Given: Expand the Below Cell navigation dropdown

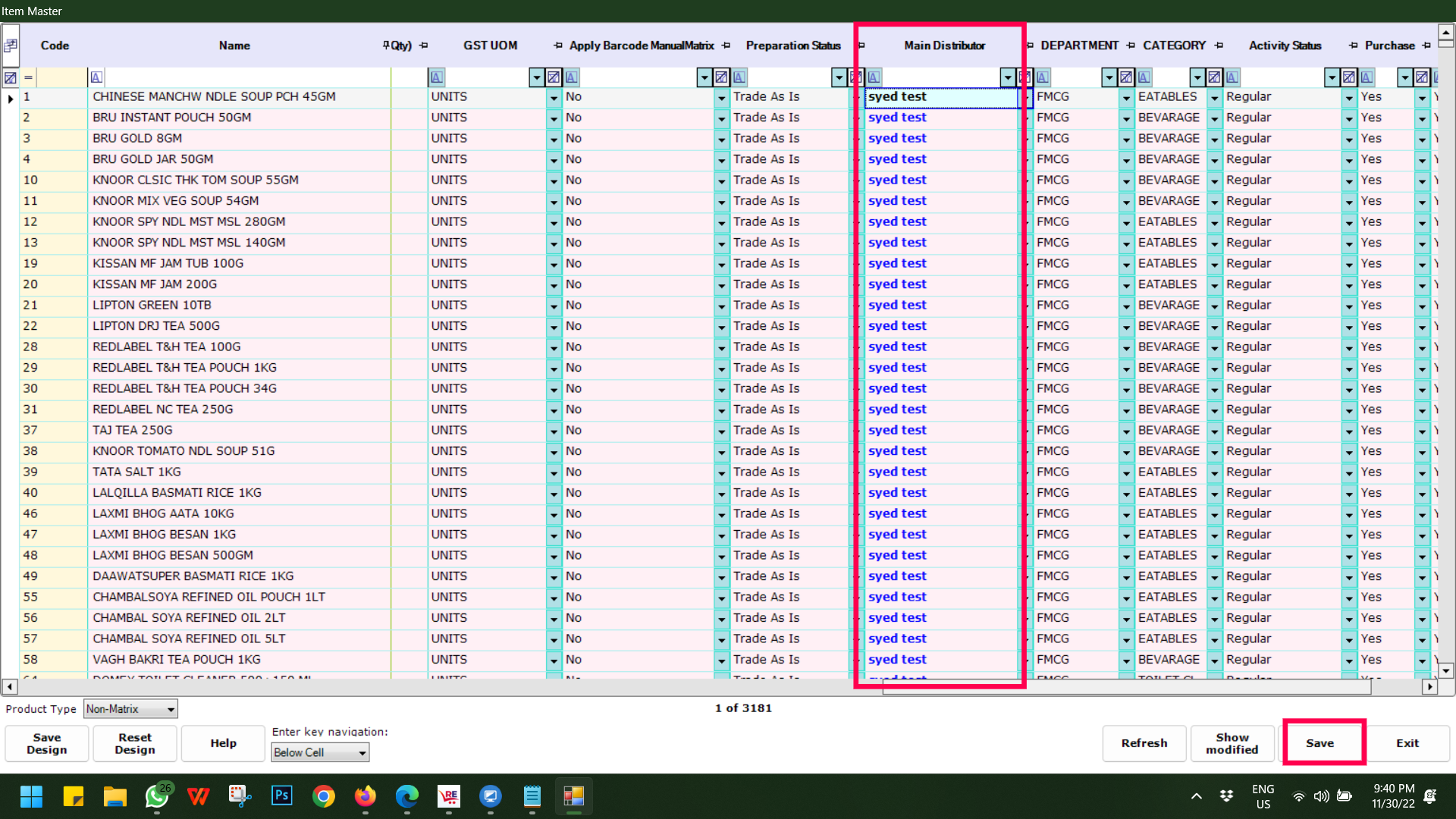Looking at the screenshot, I should point(362,752).
